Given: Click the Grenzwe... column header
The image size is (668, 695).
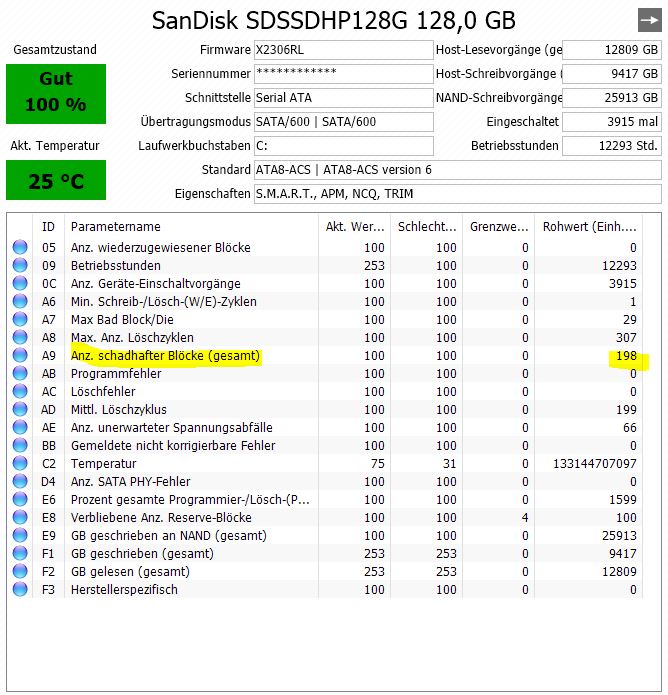Looking at the screenshot, I should pyautogui.click(x=499, y=226).
